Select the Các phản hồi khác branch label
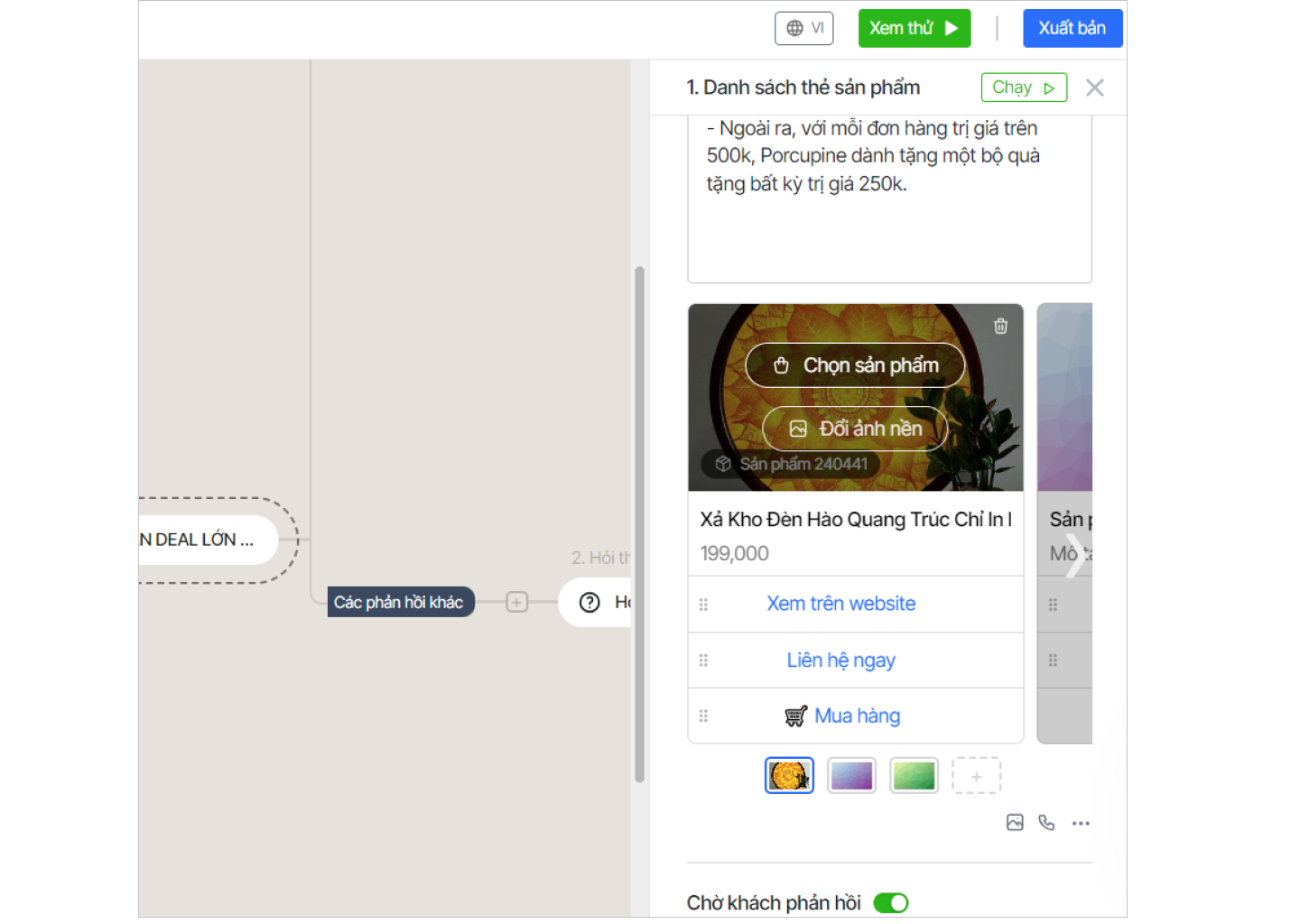The height and width of the screenshot is (924, 1300). click(399, 602)
